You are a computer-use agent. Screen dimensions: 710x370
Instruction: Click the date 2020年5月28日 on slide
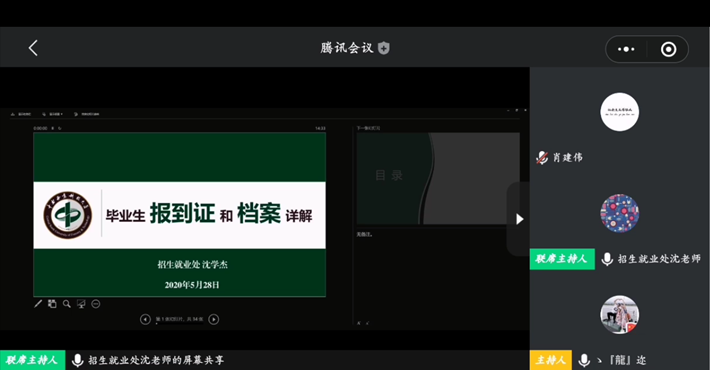tap(192, 285)
